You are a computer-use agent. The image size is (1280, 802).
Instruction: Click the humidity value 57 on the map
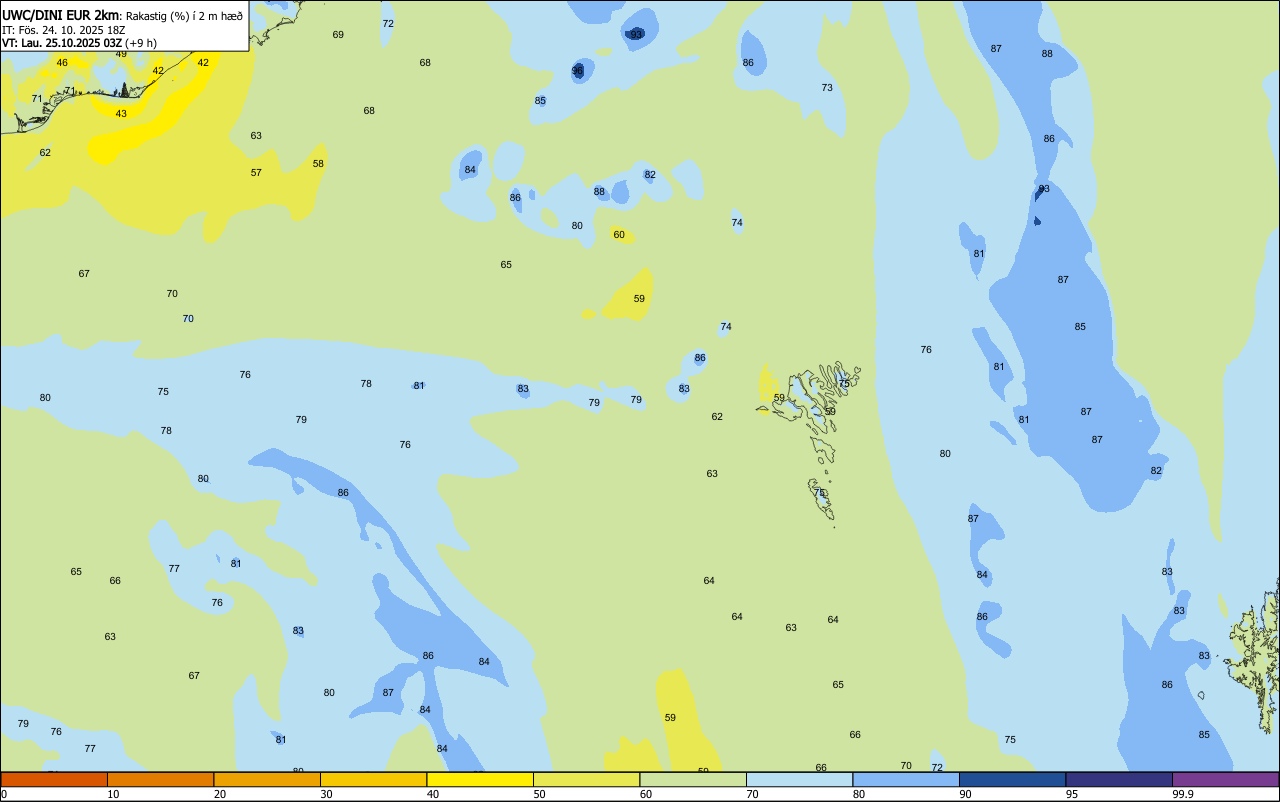tap(256, 173)
